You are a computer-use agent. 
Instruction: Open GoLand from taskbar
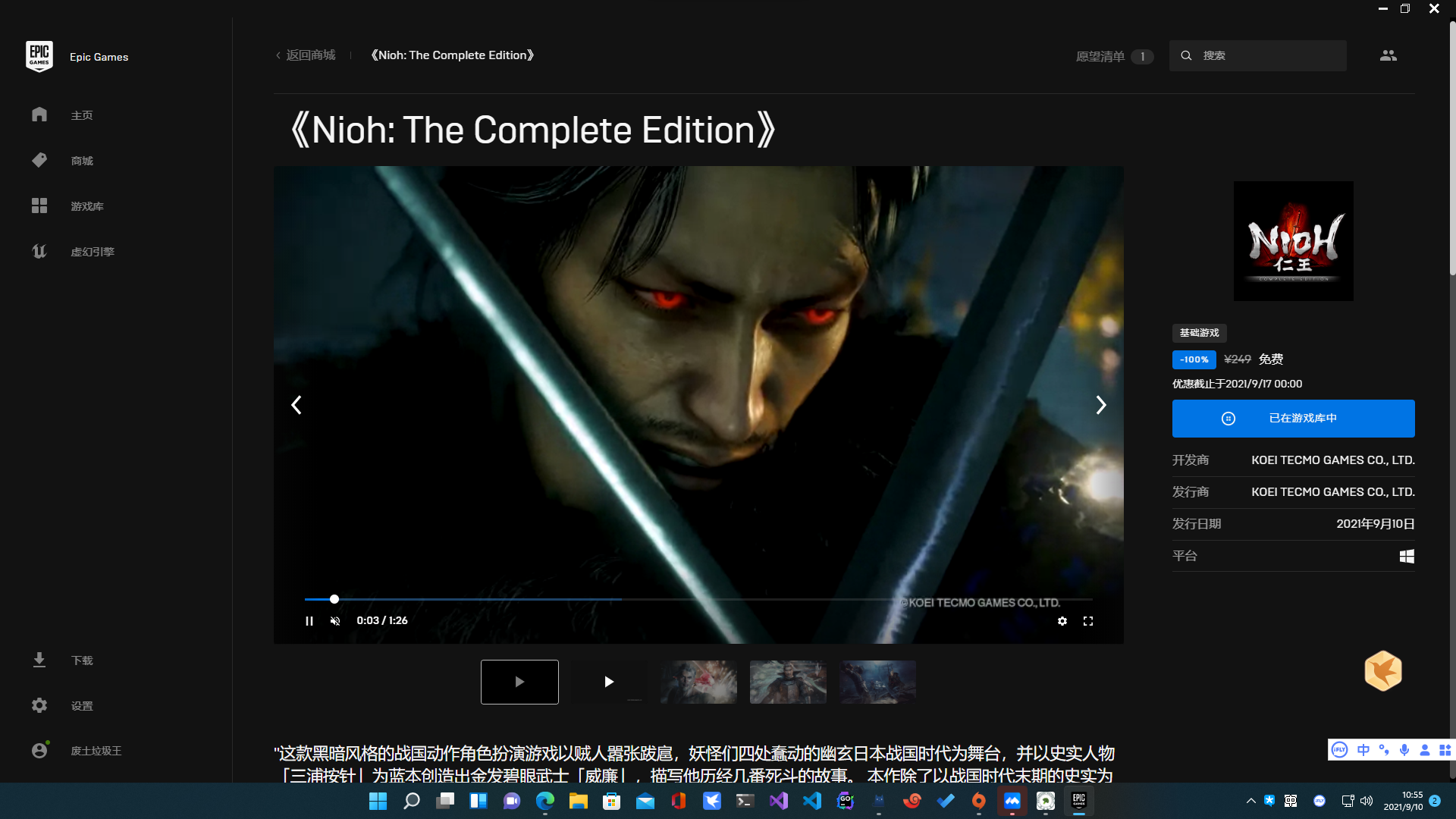tap(845, 801)
